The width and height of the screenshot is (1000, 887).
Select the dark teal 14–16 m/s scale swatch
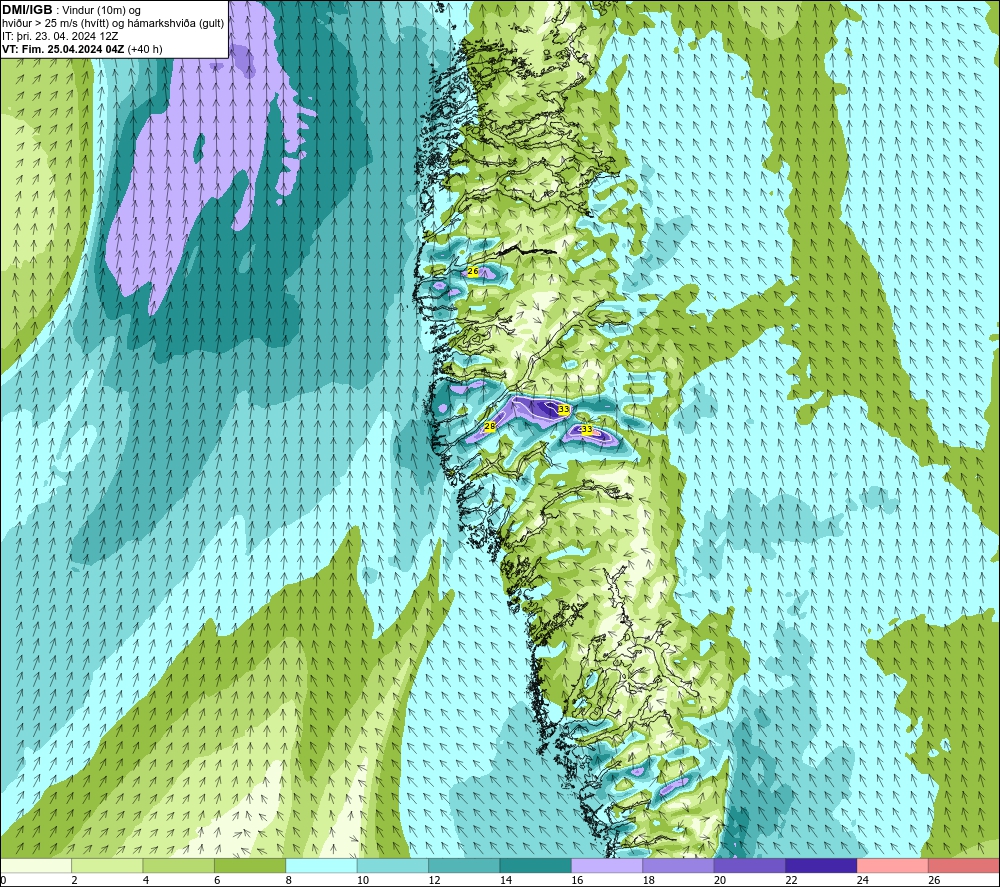(x=536, y=865)
